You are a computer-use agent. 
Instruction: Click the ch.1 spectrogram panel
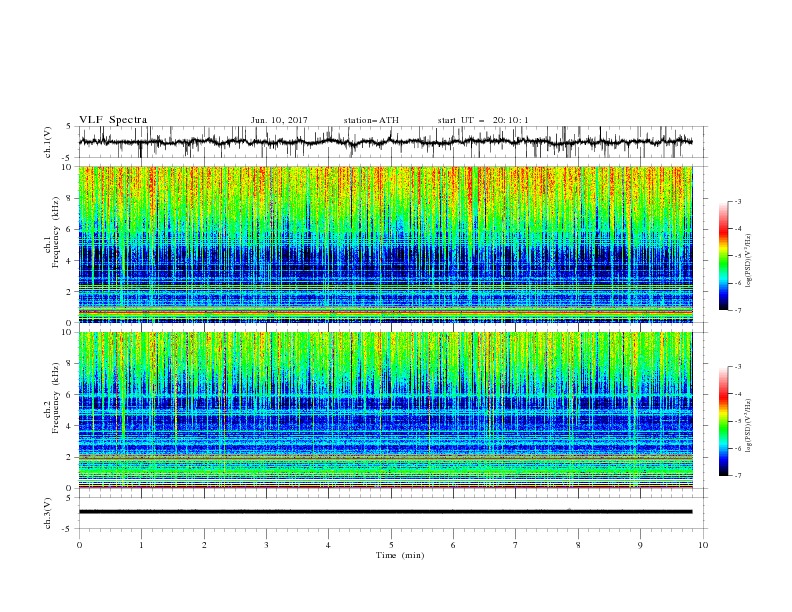tap(385, 244)
